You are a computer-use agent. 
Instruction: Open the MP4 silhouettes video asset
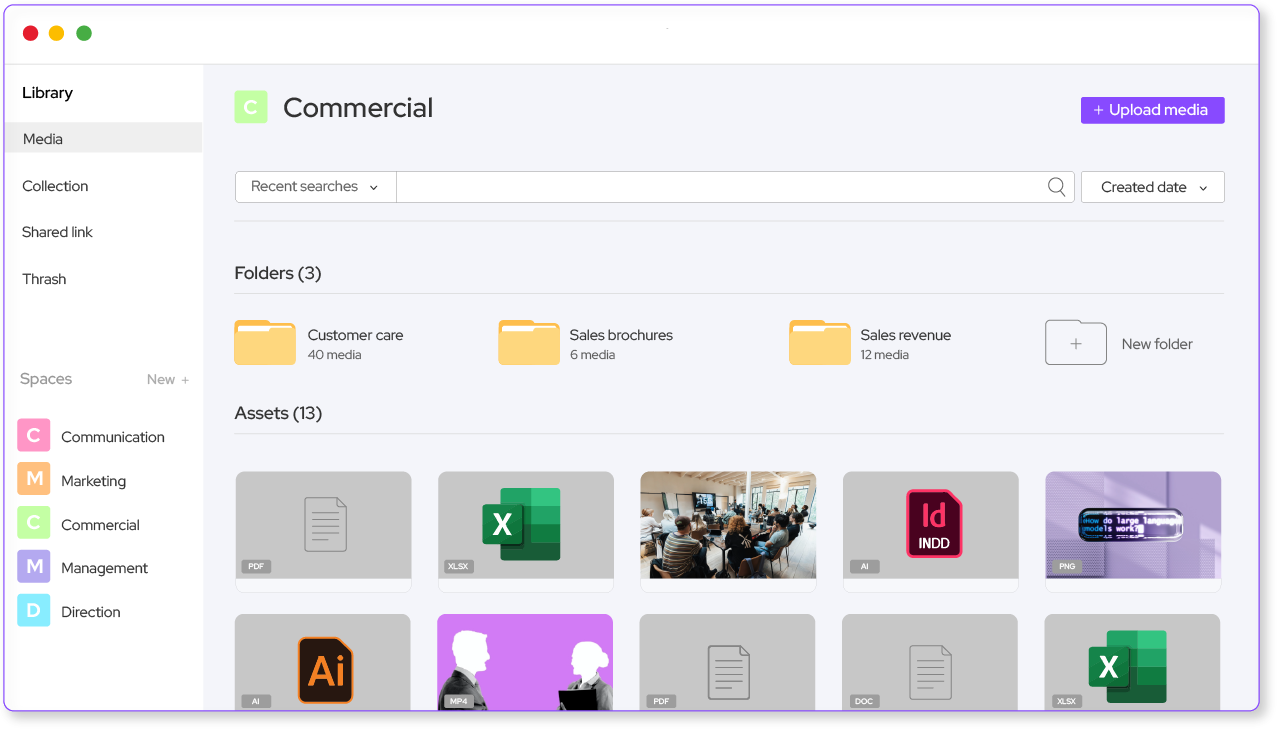point(525,663)
